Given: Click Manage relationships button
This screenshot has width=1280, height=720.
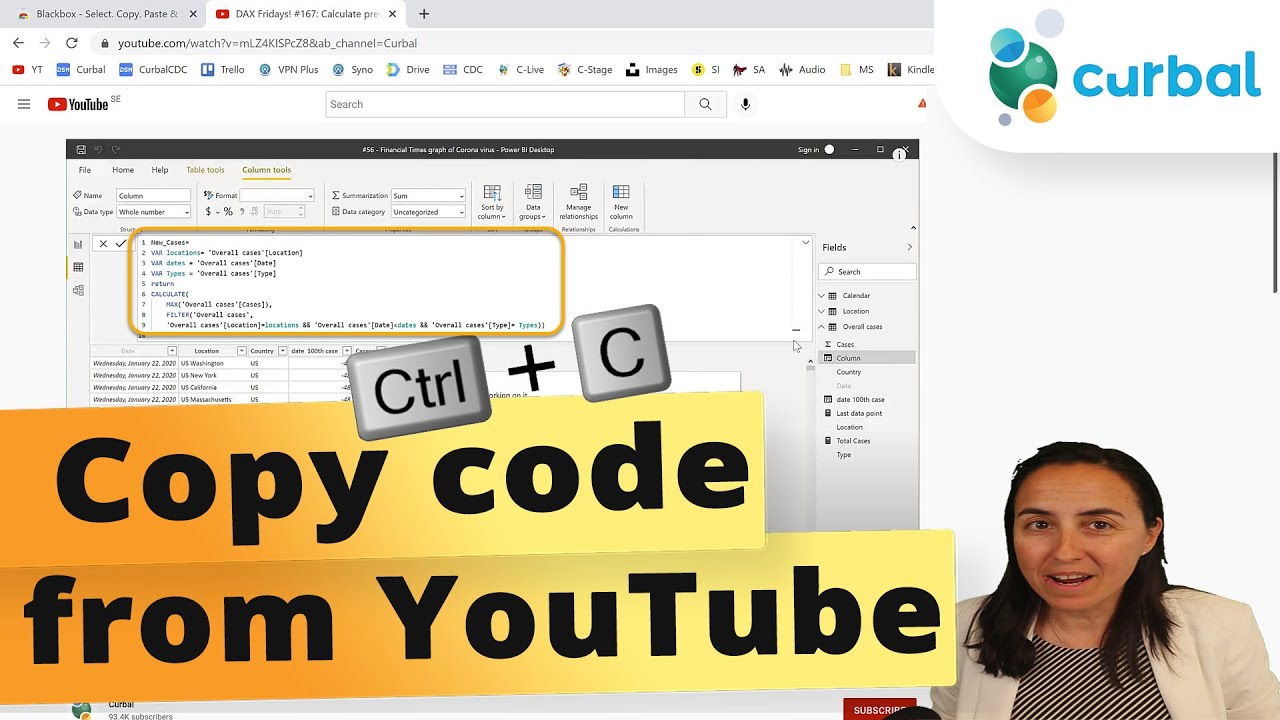Looking at the screenshot, I should coord(578,202).
